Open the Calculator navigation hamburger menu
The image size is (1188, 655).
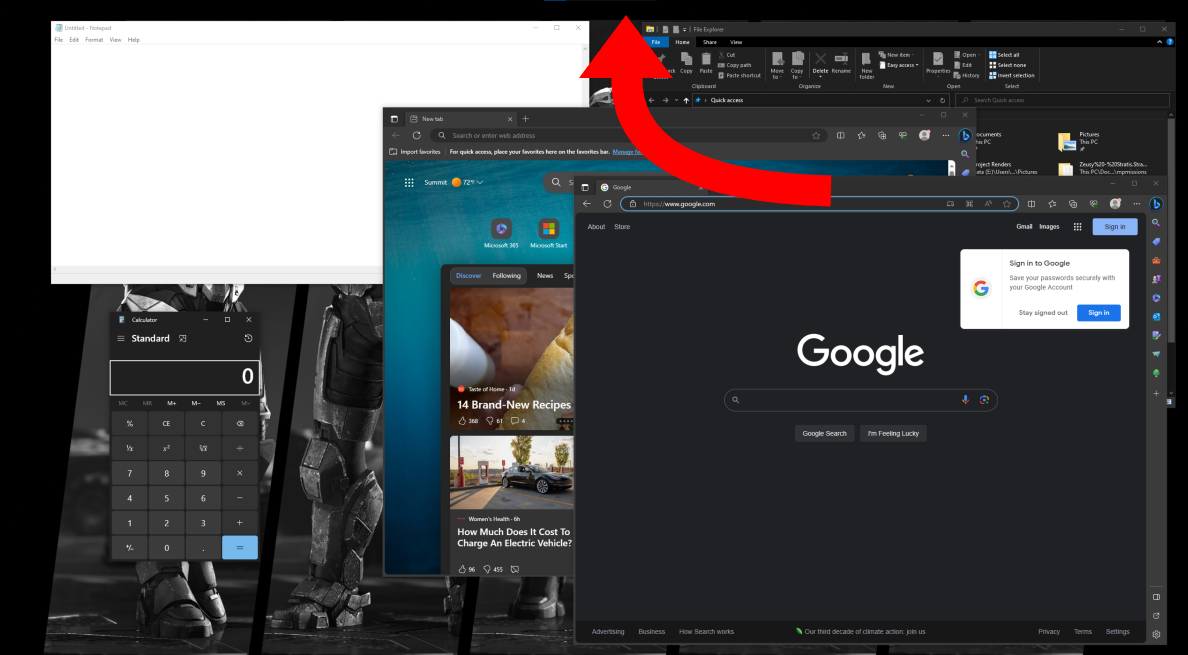[x=121, y=339]
